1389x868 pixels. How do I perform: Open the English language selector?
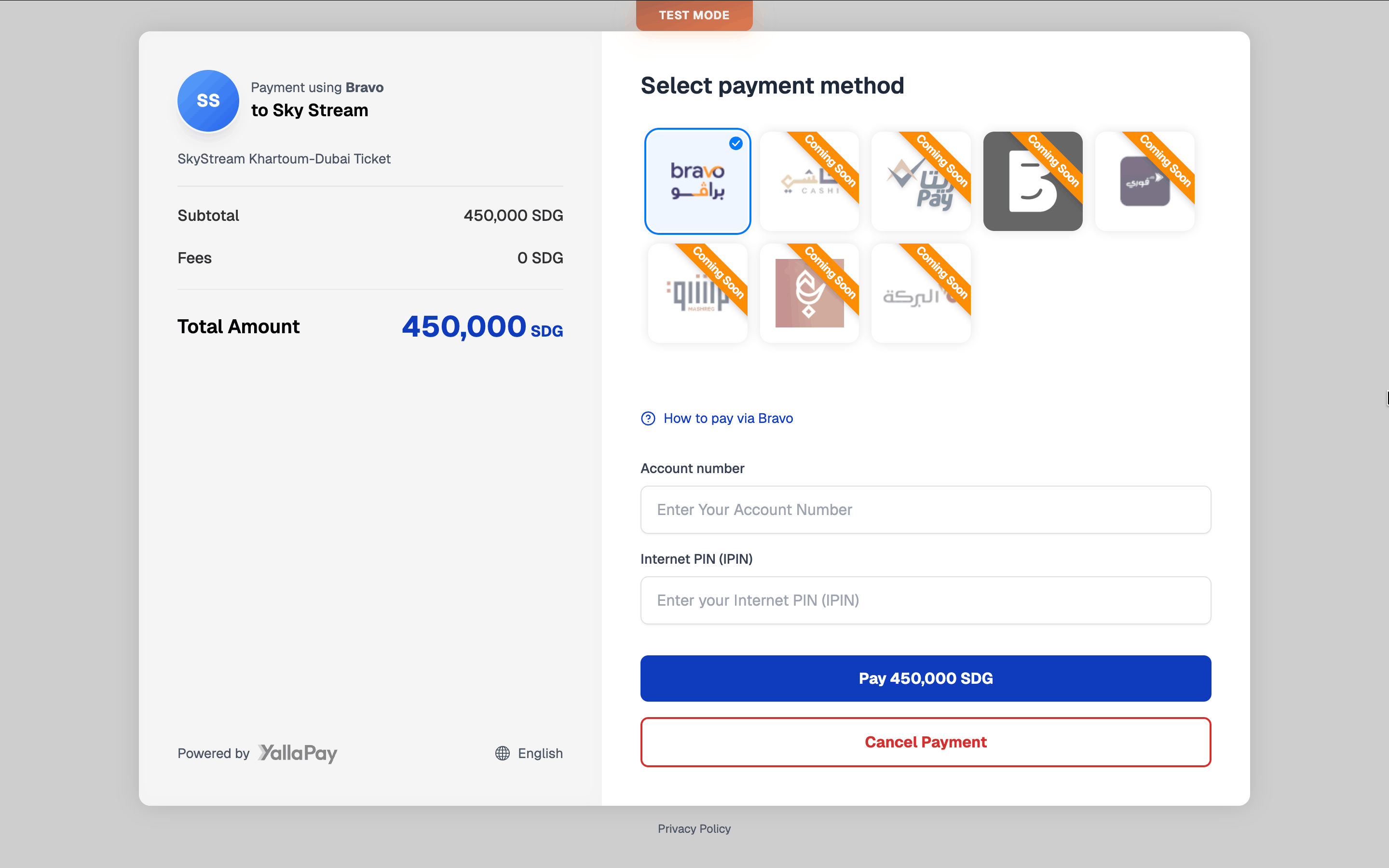(540, 753)
